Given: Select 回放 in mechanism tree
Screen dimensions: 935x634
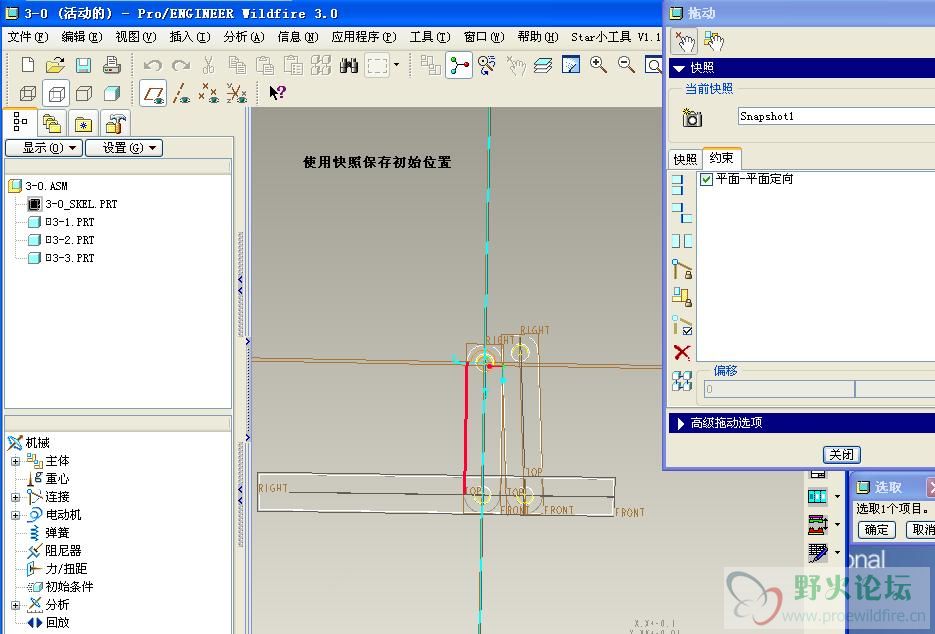Looking at the screenshot, I should point(57,622).
